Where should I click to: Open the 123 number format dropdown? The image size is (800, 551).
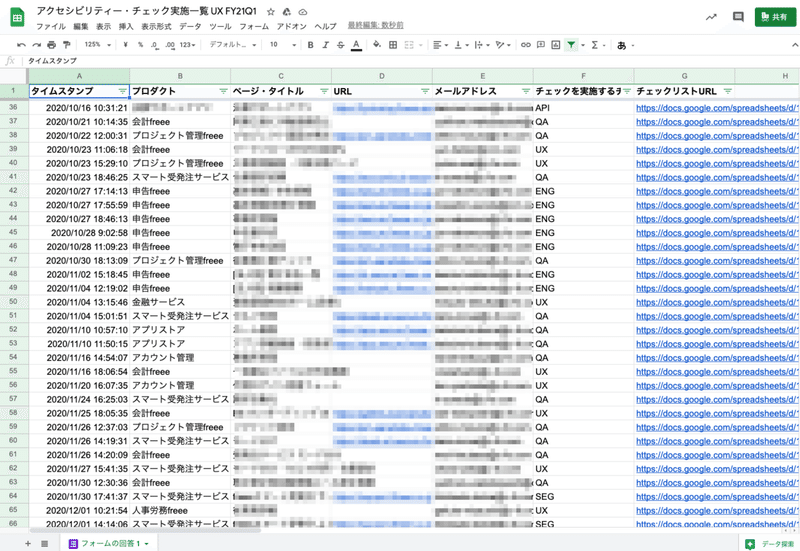point(188,45)
